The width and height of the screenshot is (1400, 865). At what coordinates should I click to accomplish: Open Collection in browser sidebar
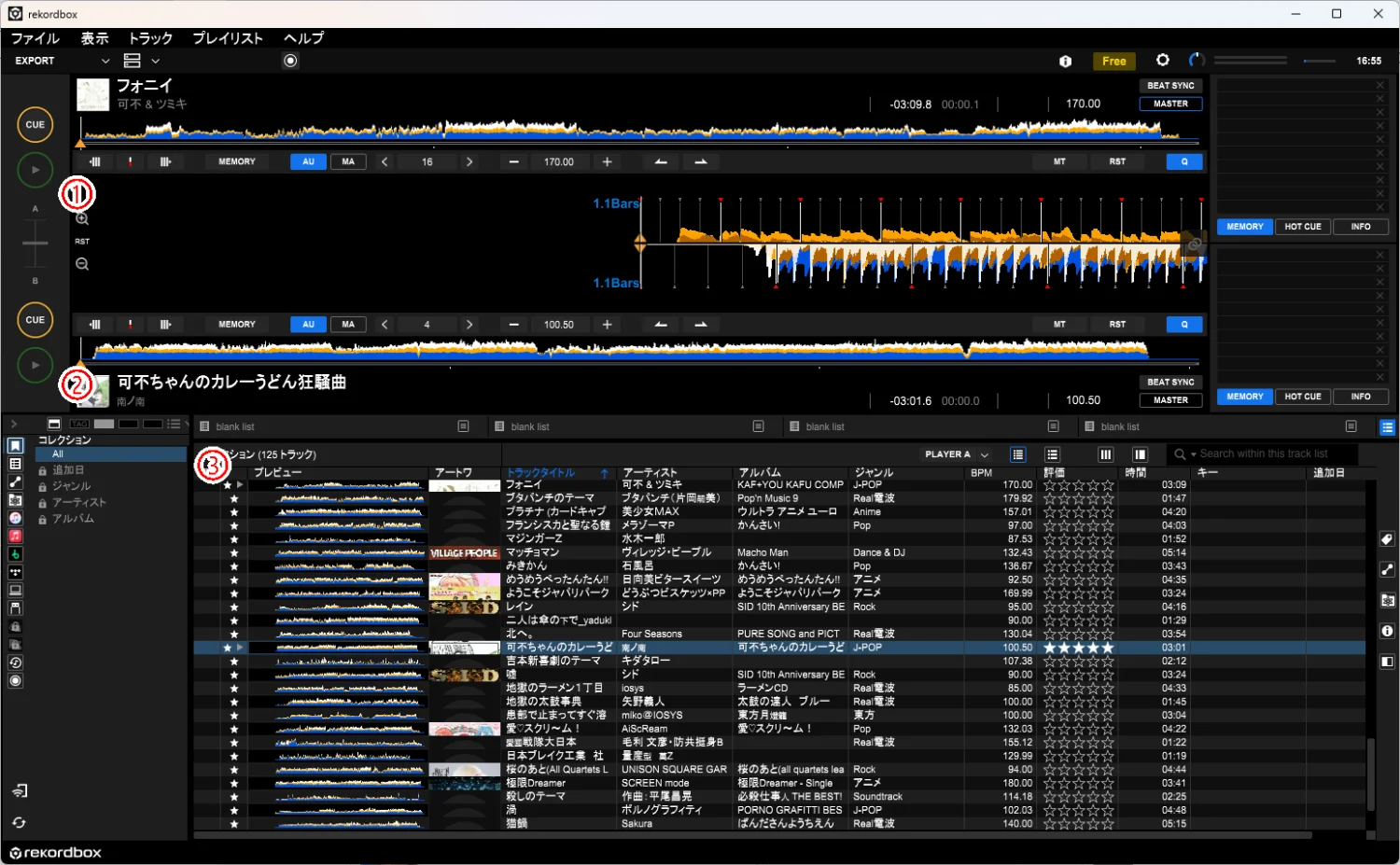click(15, 446)
